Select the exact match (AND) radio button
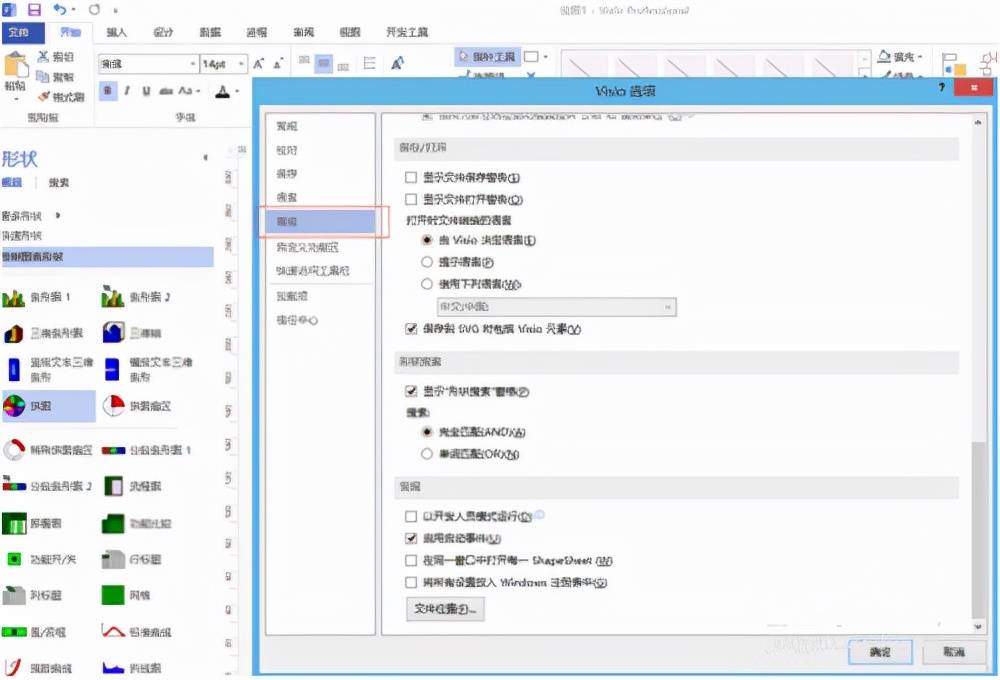Screen dimensions: 1000x680 coord(427,432)
